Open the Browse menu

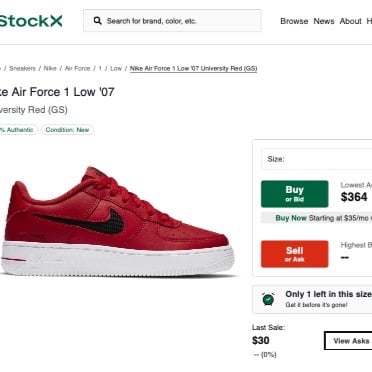point(294,21)
